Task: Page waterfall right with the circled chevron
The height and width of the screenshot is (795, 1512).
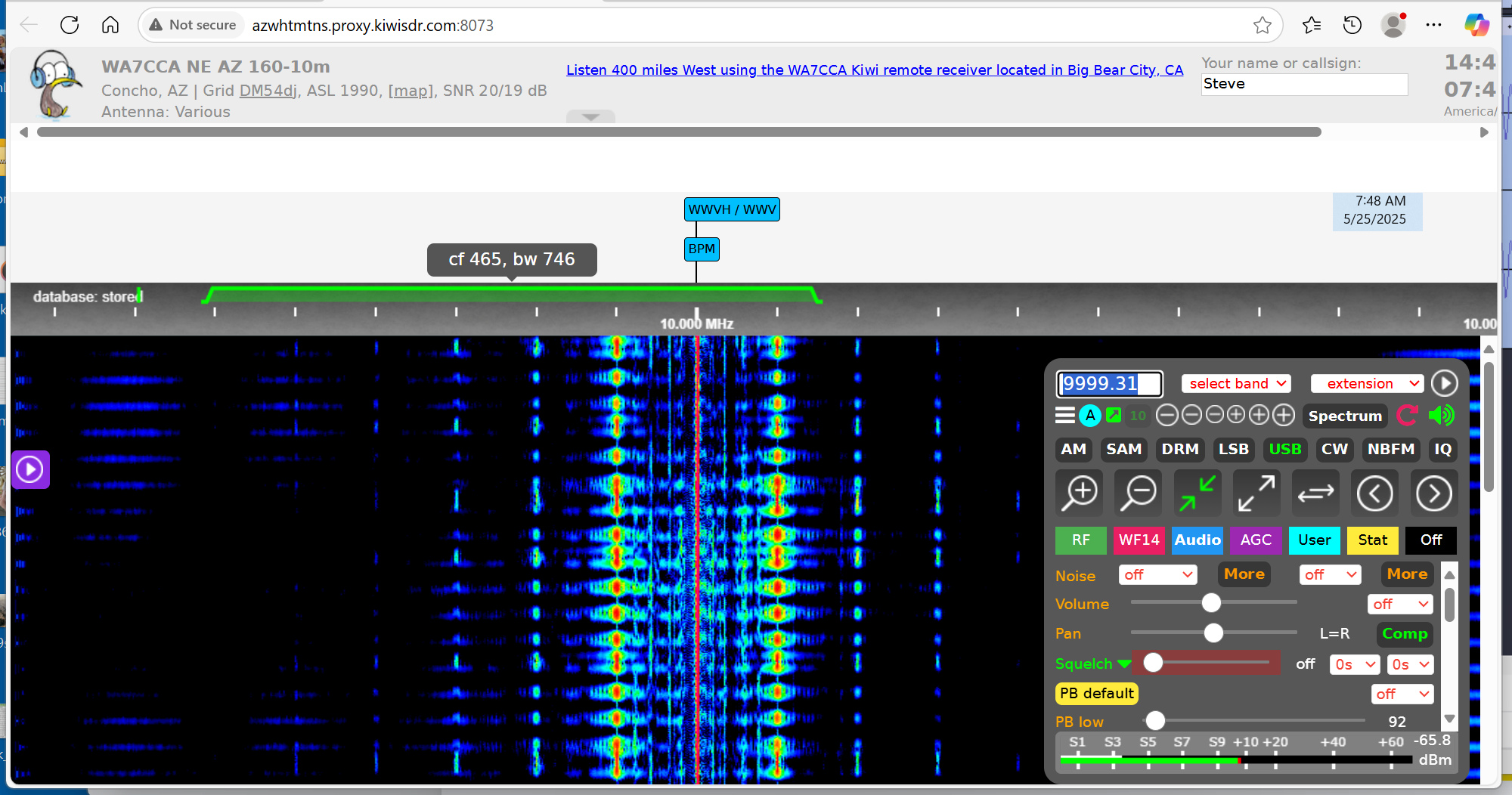Action: tap(1433, 493)
